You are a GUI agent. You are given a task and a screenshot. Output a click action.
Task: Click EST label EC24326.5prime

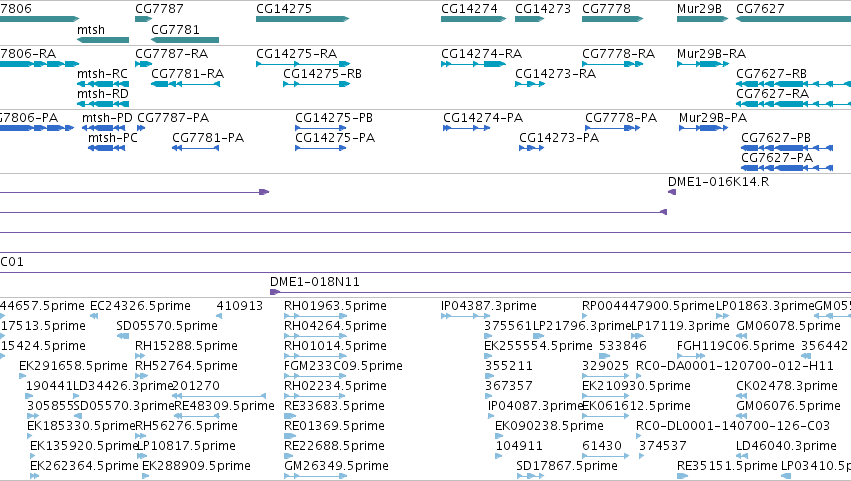click(140, 306)
